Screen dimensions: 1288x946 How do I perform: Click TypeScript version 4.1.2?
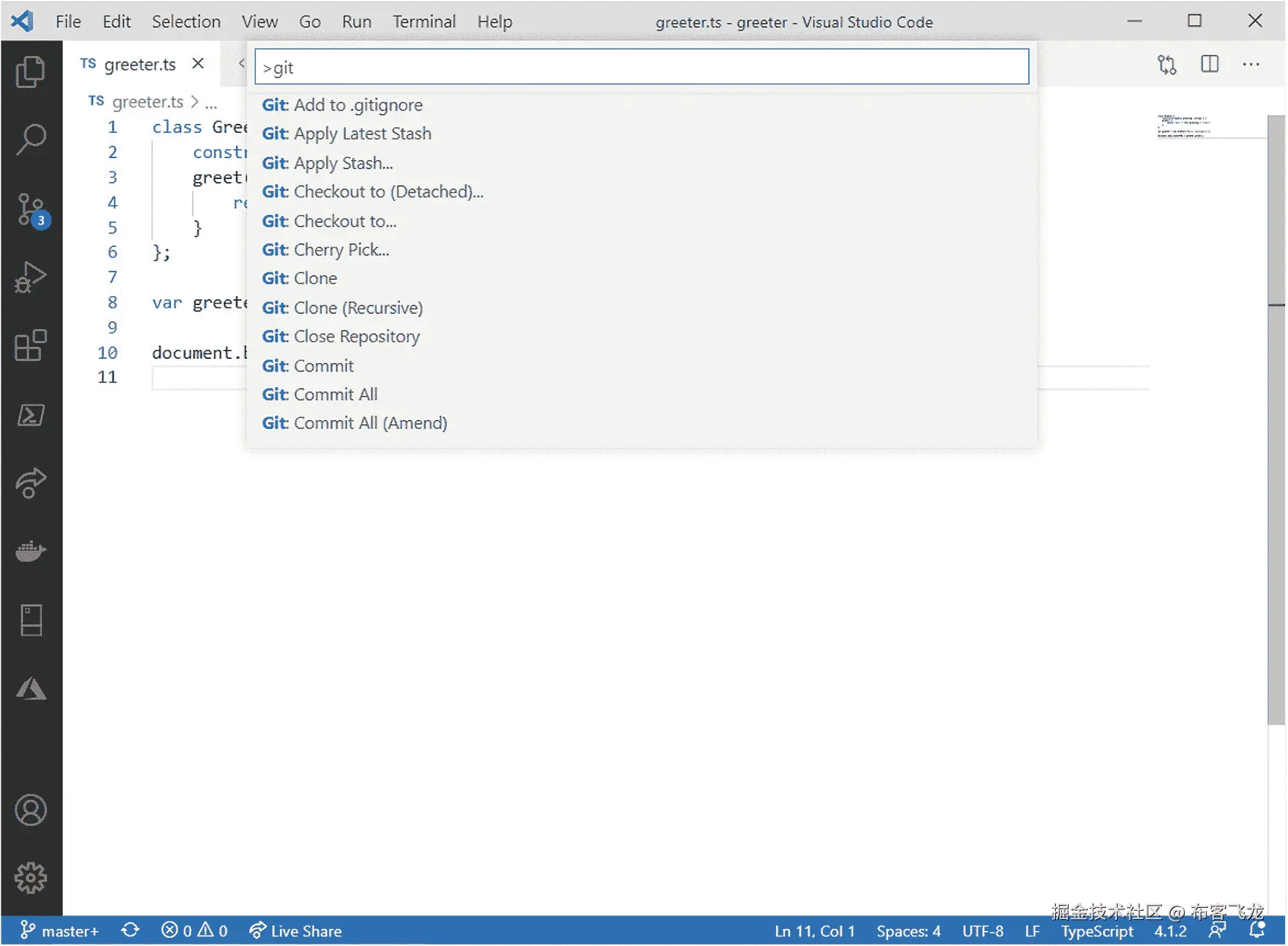tap(1170, 930)
